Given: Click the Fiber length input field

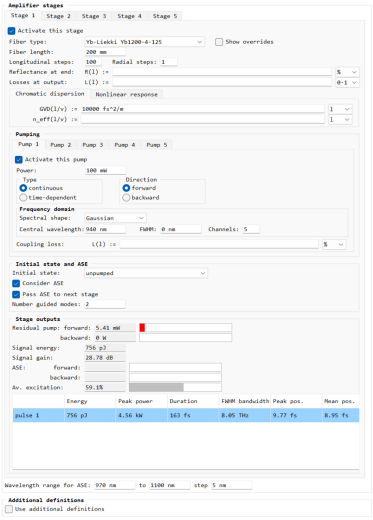Looking at the screenshot, I should click(x=105, y=52).
